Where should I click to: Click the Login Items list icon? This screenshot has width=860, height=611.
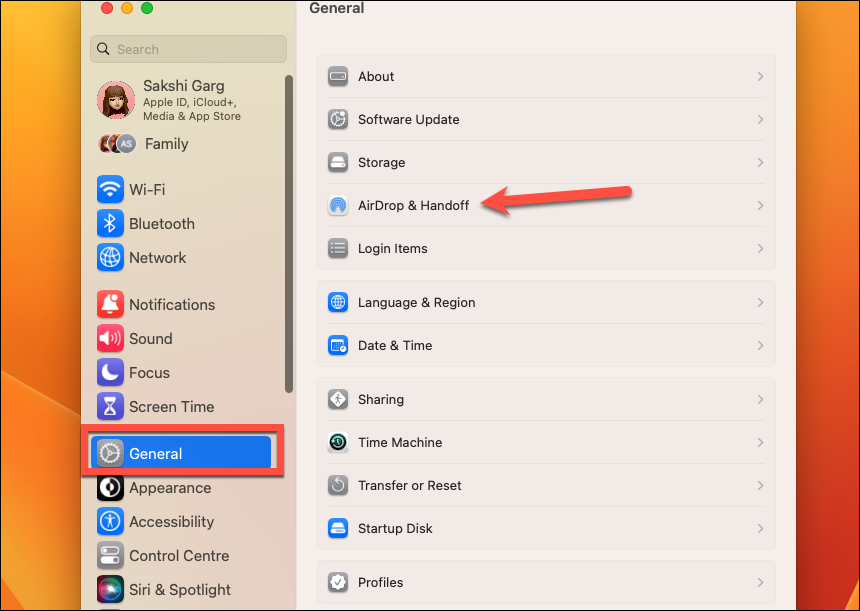338,248
